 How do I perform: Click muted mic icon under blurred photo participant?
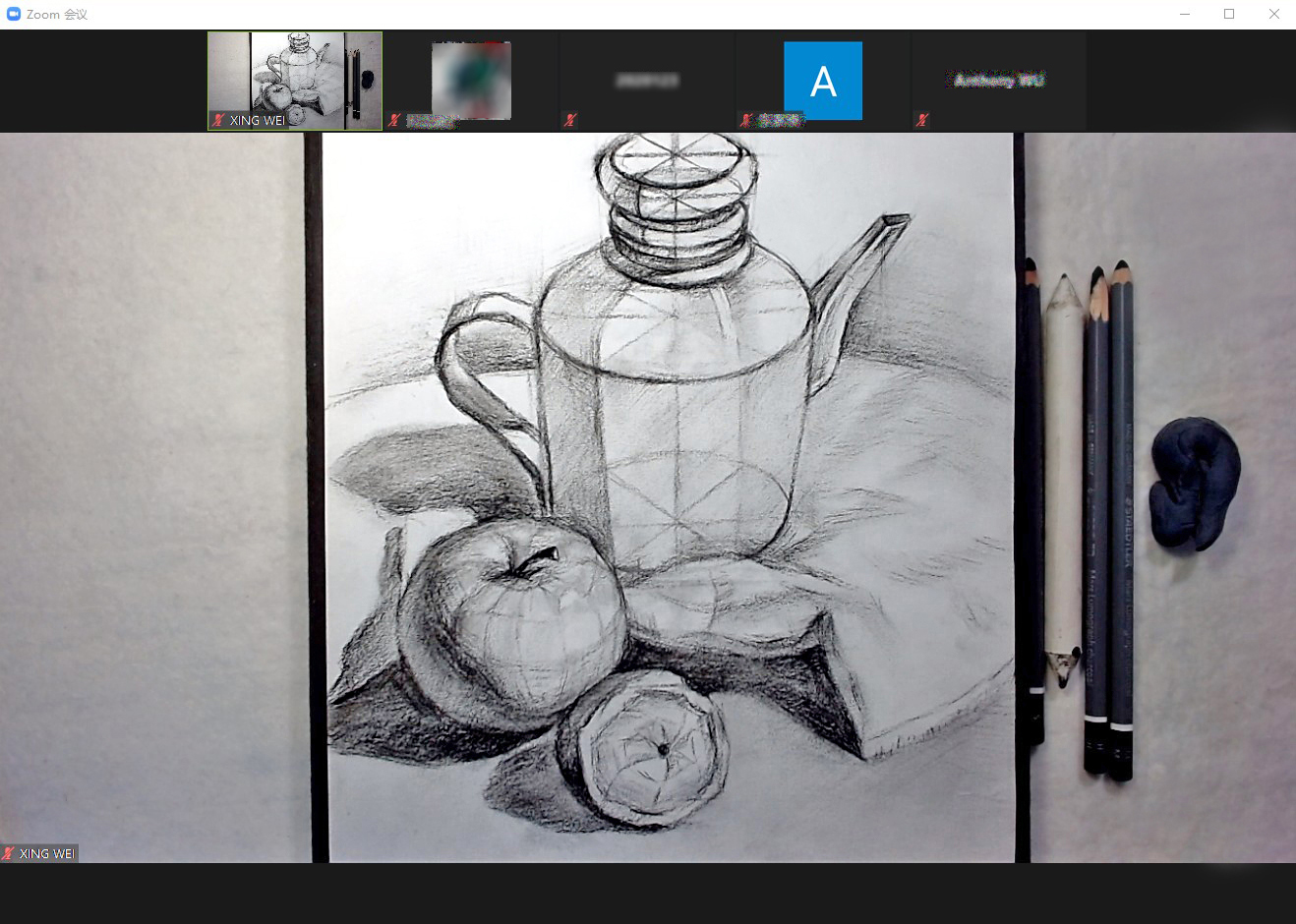394,120
